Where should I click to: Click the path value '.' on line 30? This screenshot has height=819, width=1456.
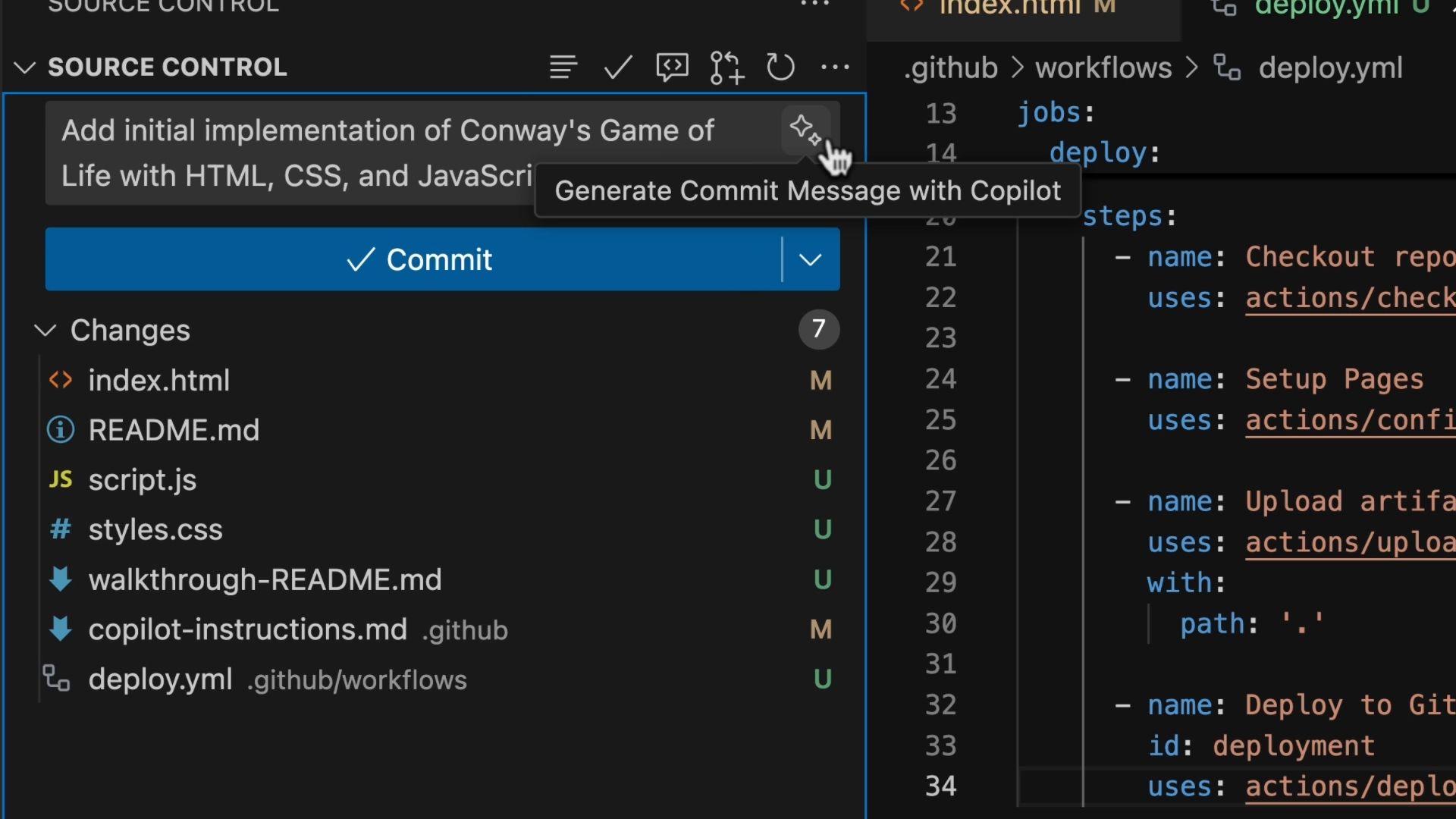pos(1302,623)
